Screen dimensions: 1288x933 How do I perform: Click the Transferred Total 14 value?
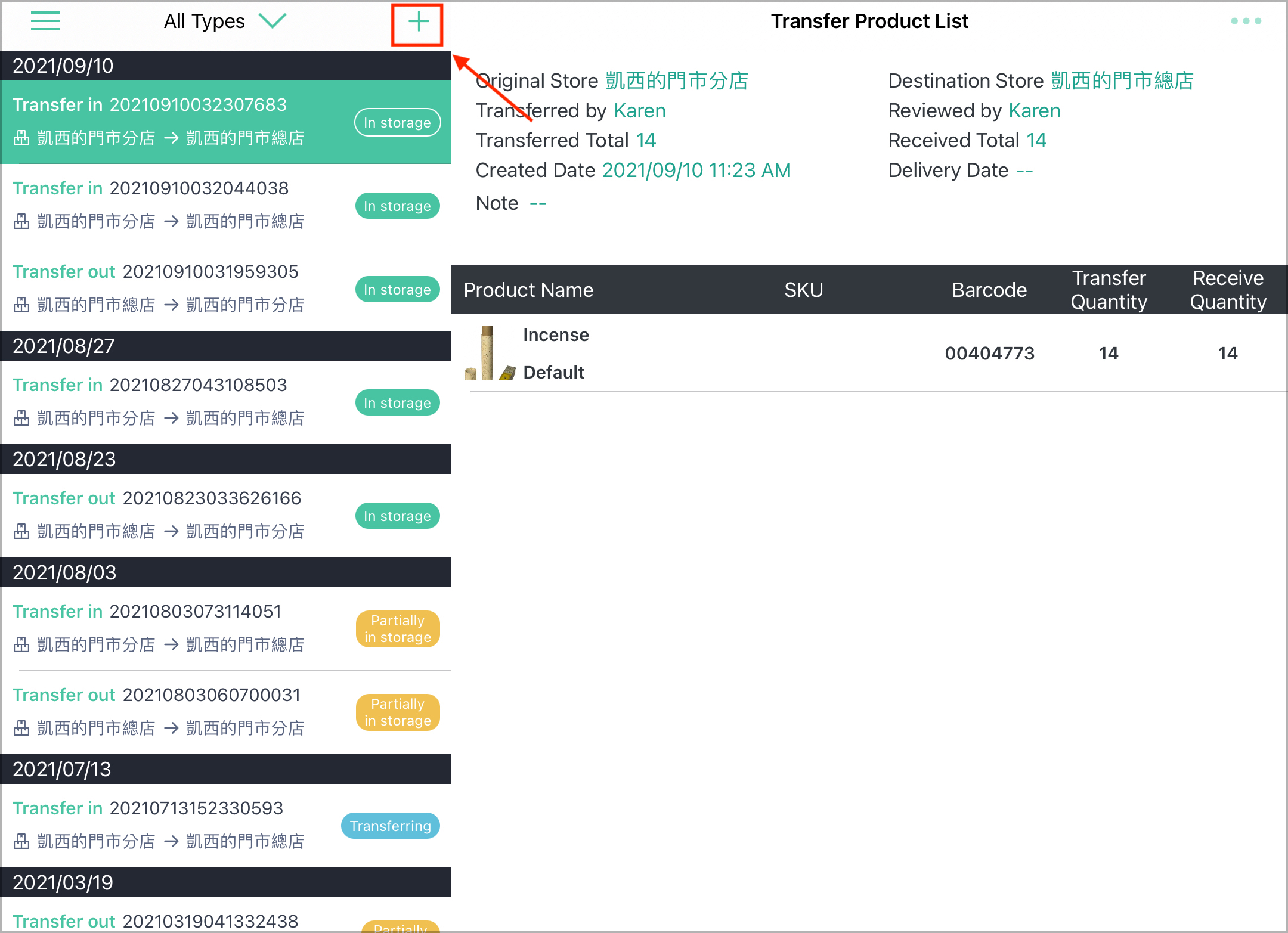(646, 141)
